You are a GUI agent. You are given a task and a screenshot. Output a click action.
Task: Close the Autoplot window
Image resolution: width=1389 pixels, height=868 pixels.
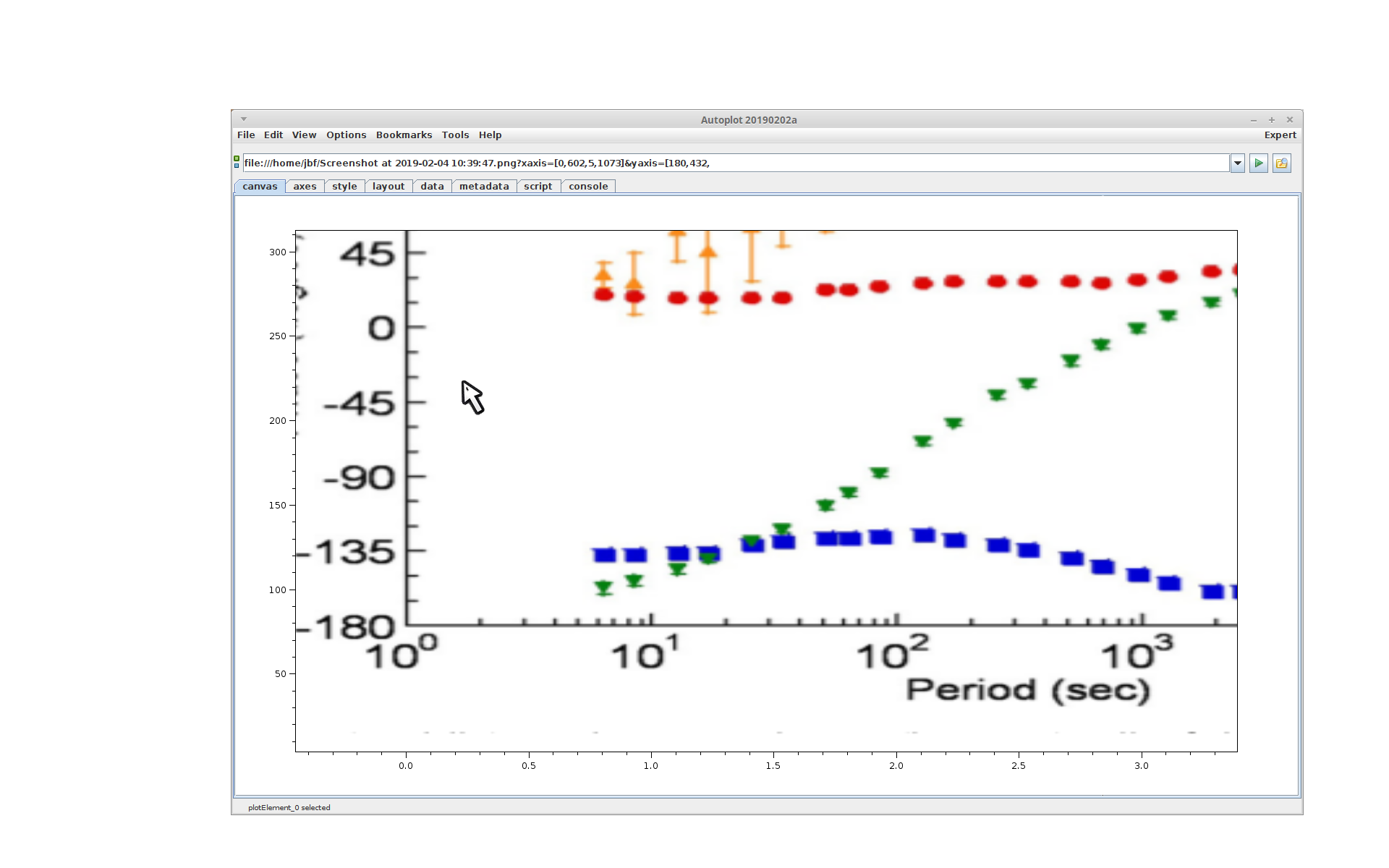(1290, 120)
